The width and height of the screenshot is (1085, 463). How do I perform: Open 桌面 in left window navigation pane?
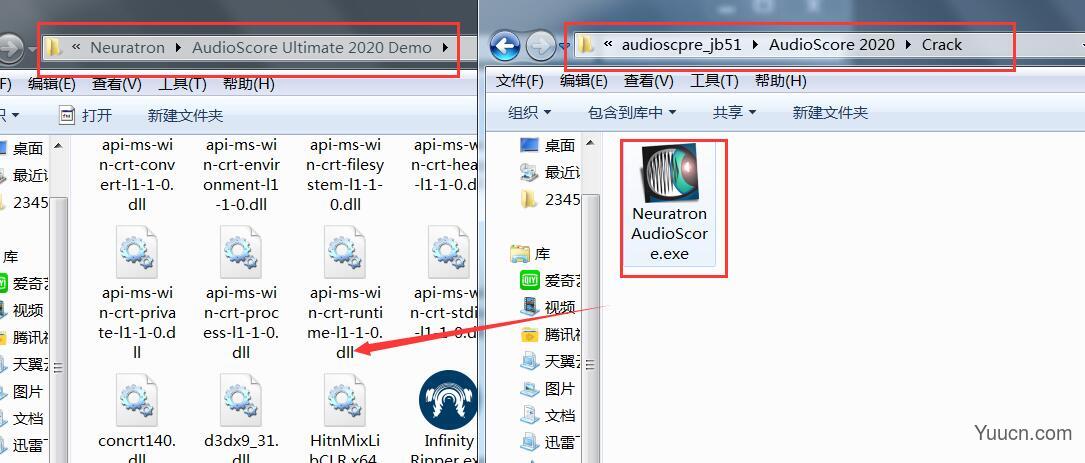click(22, 148)
